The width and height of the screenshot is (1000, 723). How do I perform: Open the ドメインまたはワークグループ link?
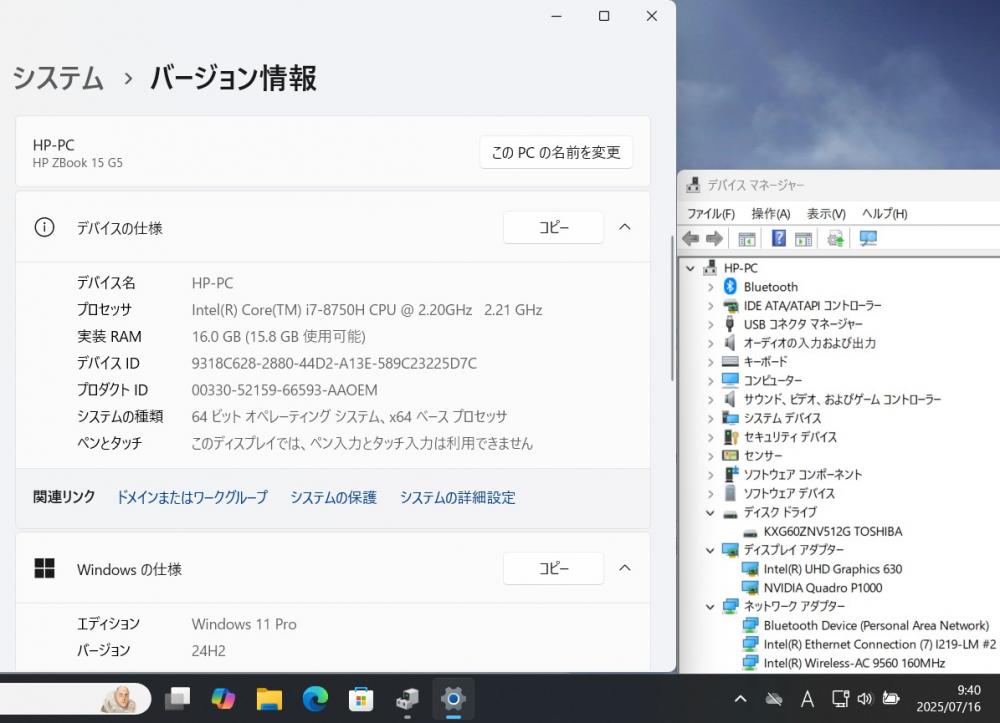point(192,497)
